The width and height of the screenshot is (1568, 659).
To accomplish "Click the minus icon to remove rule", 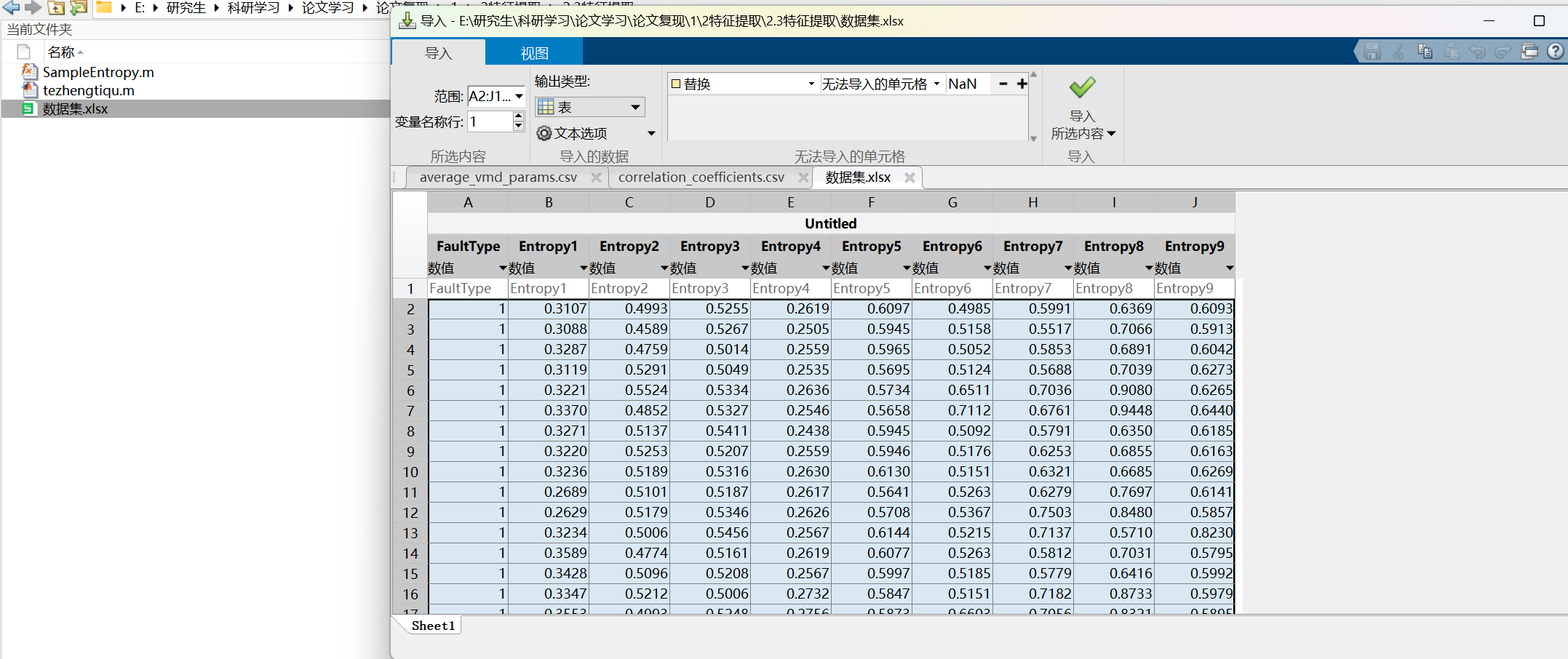I will coord(1003,84).
